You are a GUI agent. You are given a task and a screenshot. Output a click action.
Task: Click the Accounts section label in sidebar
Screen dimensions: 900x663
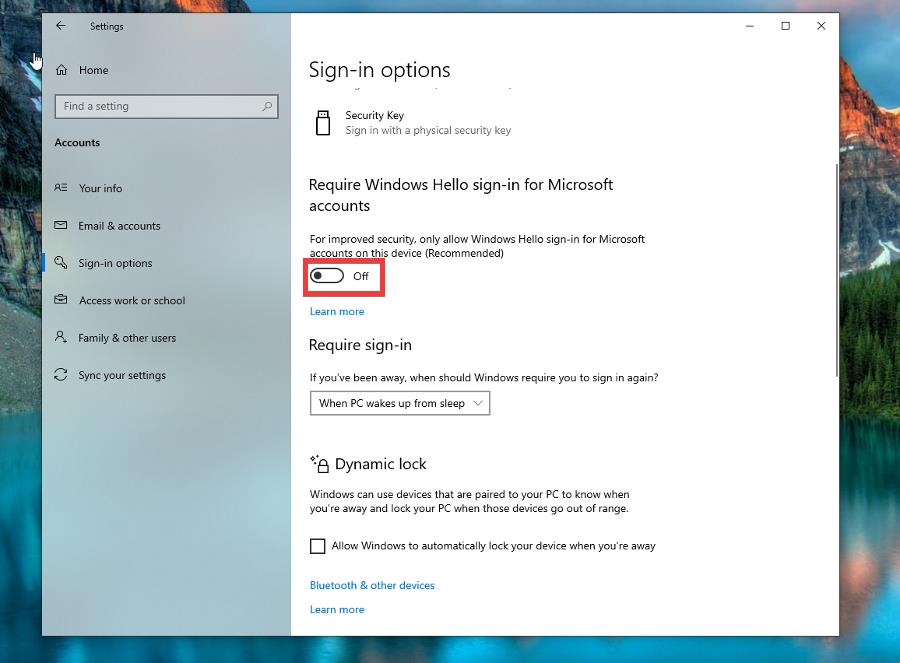77,142
